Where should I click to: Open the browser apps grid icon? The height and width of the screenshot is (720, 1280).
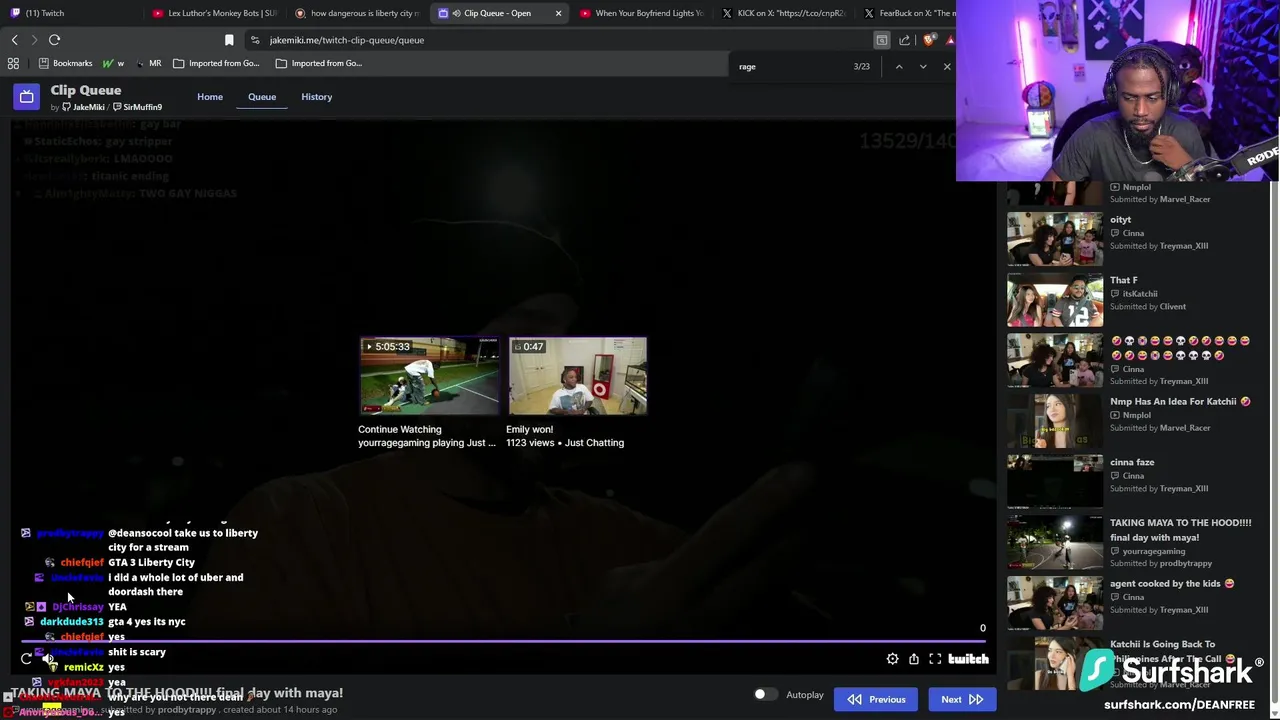pos(13,63)
